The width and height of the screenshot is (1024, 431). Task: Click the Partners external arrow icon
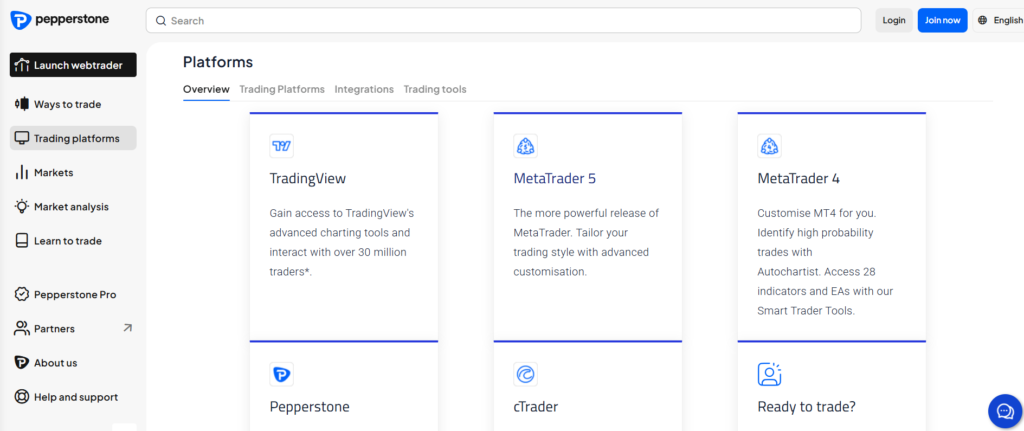point(127,328)
